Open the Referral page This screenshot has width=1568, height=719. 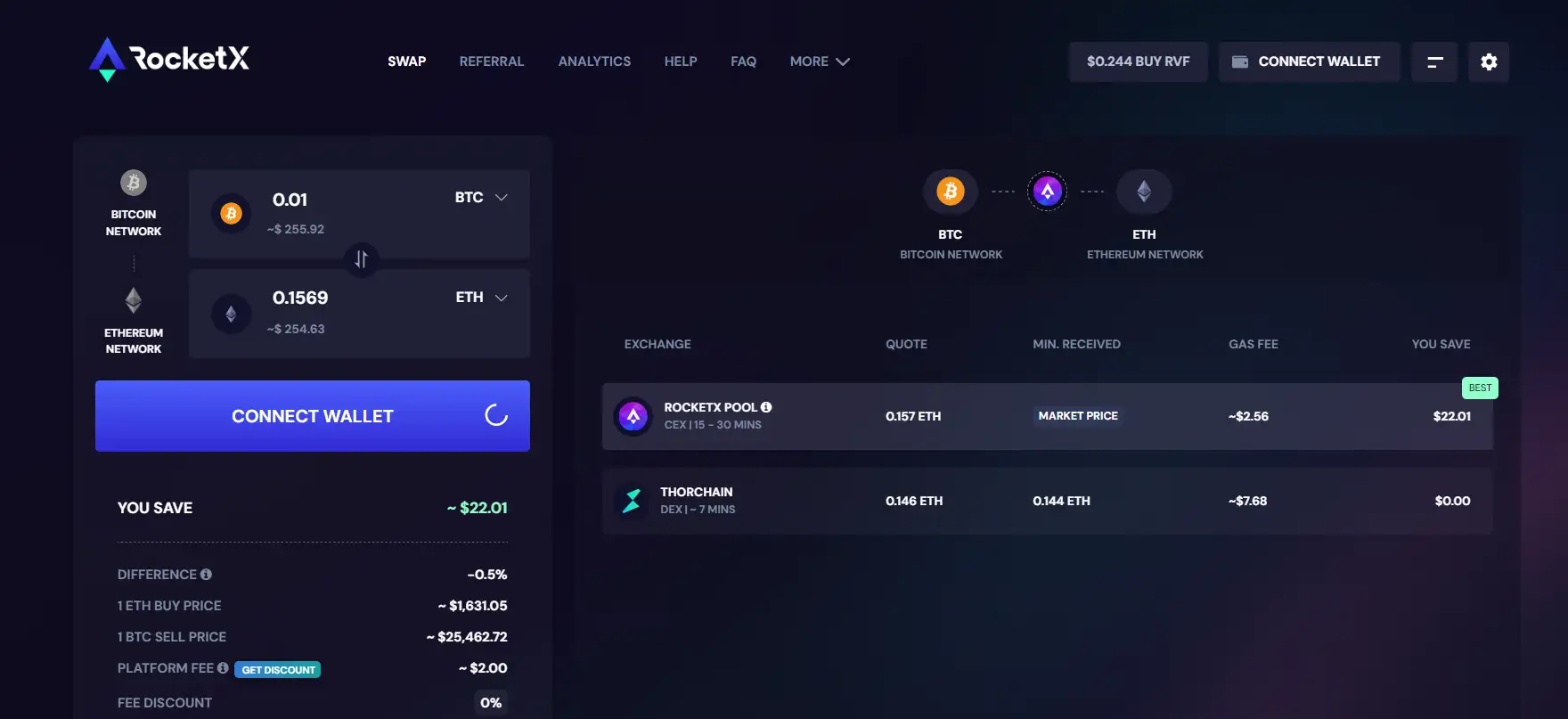click(492, 61)
